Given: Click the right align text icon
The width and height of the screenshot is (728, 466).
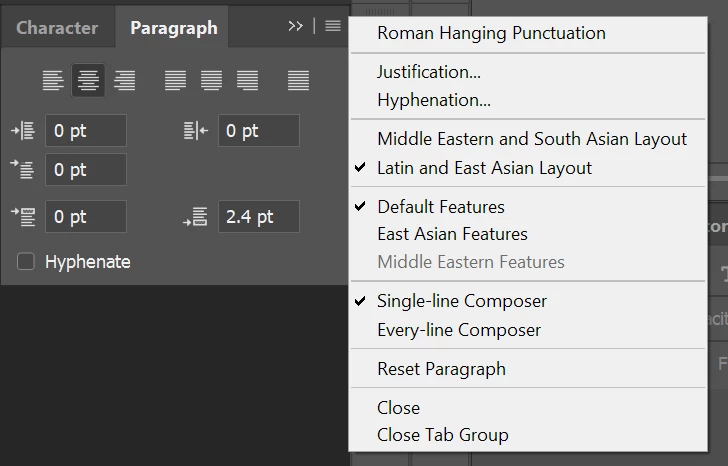Looking at the screenshot, I should point(124,80).
